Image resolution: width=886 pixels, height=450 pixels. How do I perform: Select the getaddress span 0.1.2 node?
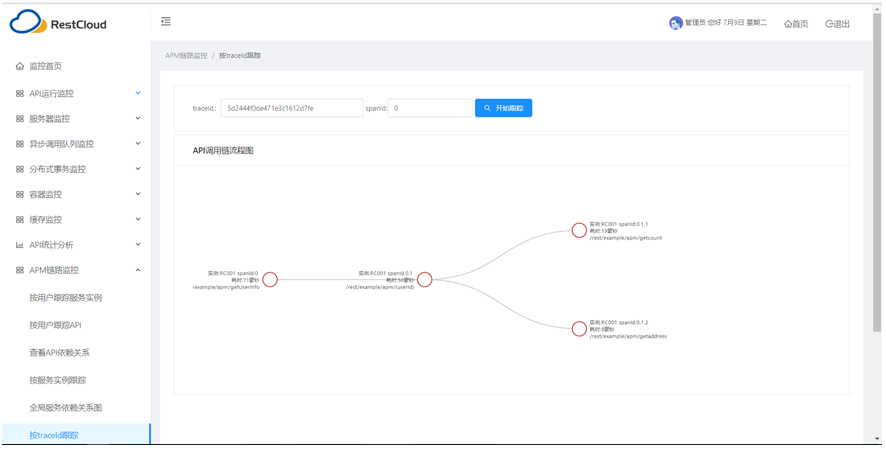[579, 328]
